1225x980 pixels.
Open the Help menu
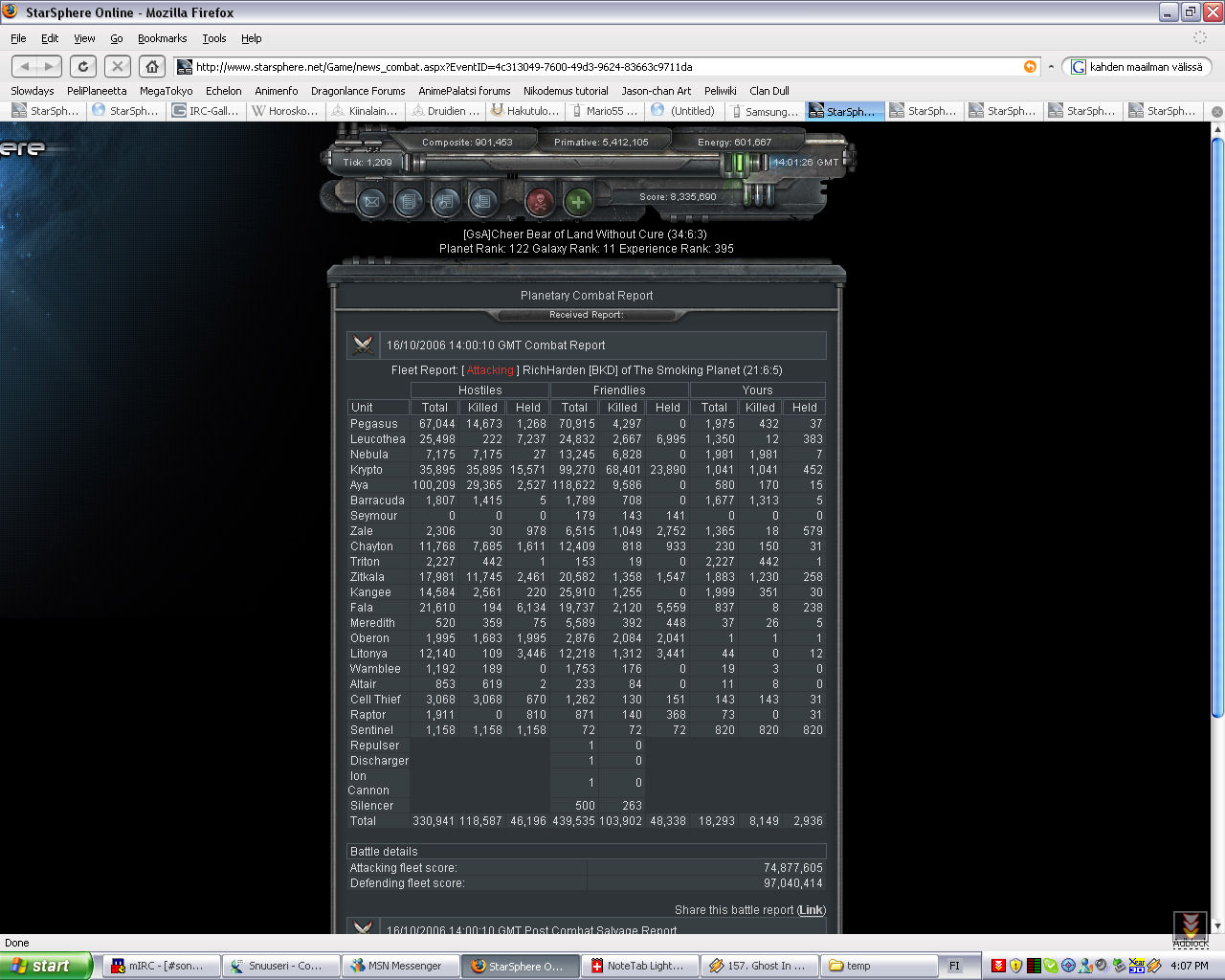point(252,38)
